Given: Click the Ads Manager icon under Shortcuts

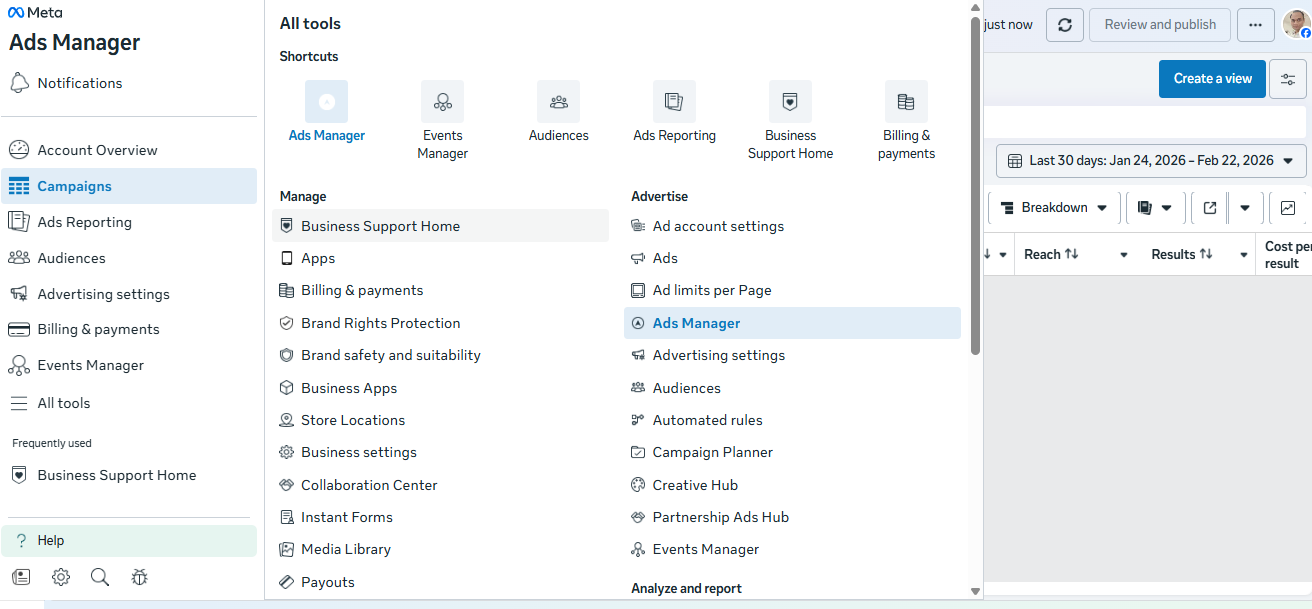Looking at the screenshot, I should click(x=326, y=102).
